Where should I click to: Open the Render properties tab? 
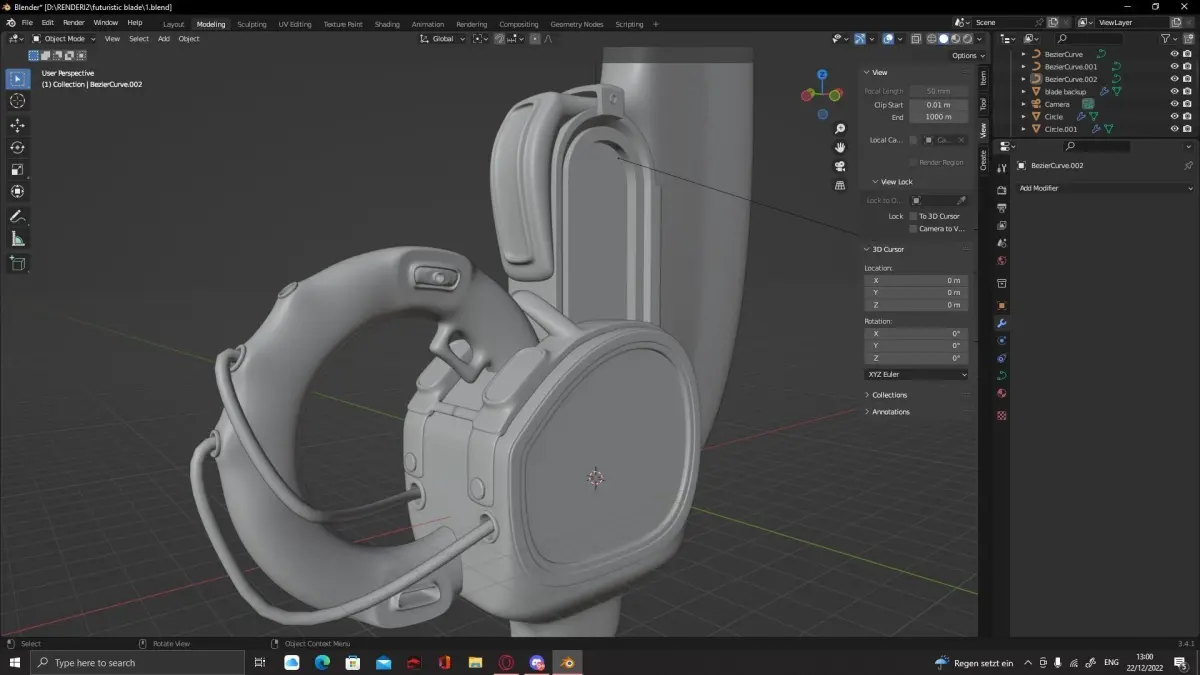click(x=1001, y=190)
